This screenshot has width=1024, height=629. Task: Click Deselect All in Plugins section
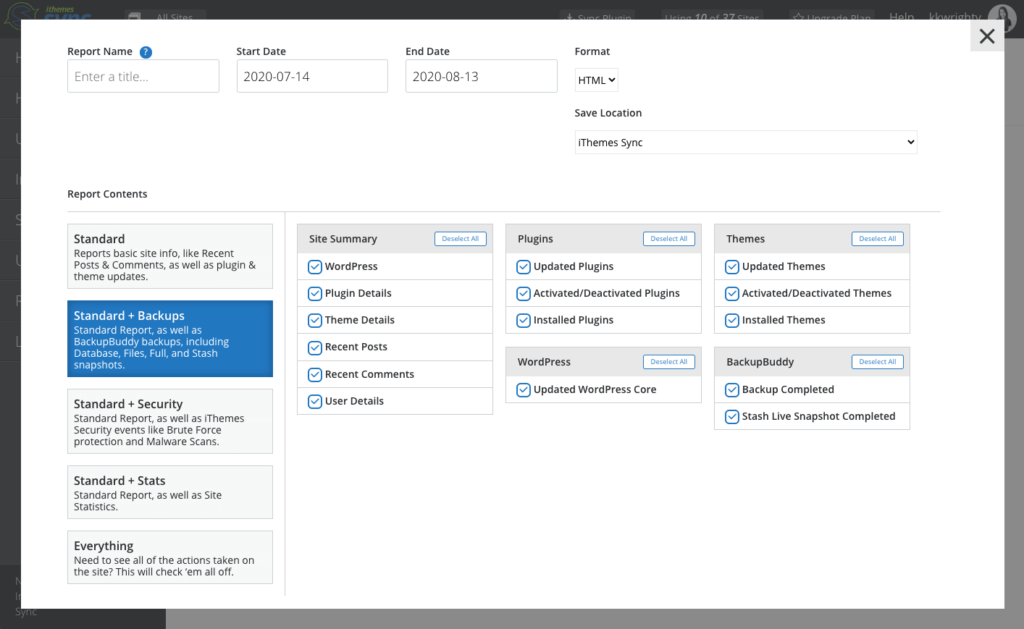click(669, 239)
